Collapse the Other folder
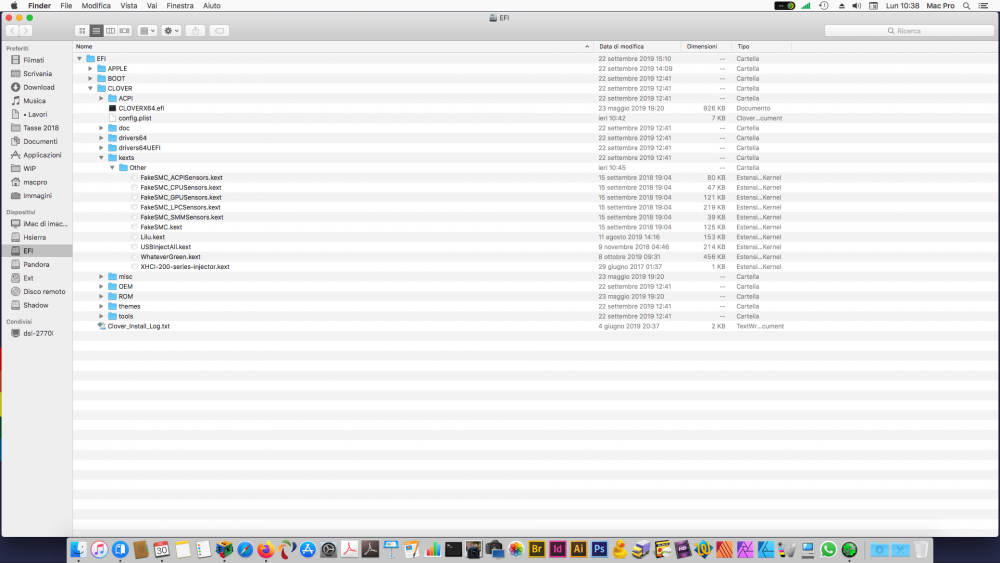 click(x=112, y=168)
